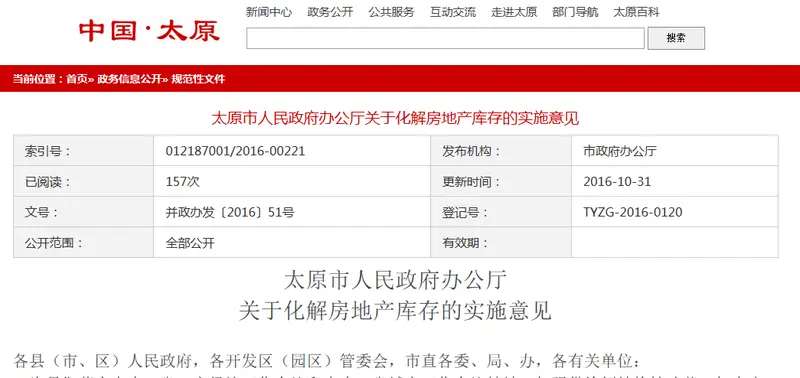Screen dimensions: 800x378
Task: Open the 新闻中心 menu item
Action: (269, 12)
